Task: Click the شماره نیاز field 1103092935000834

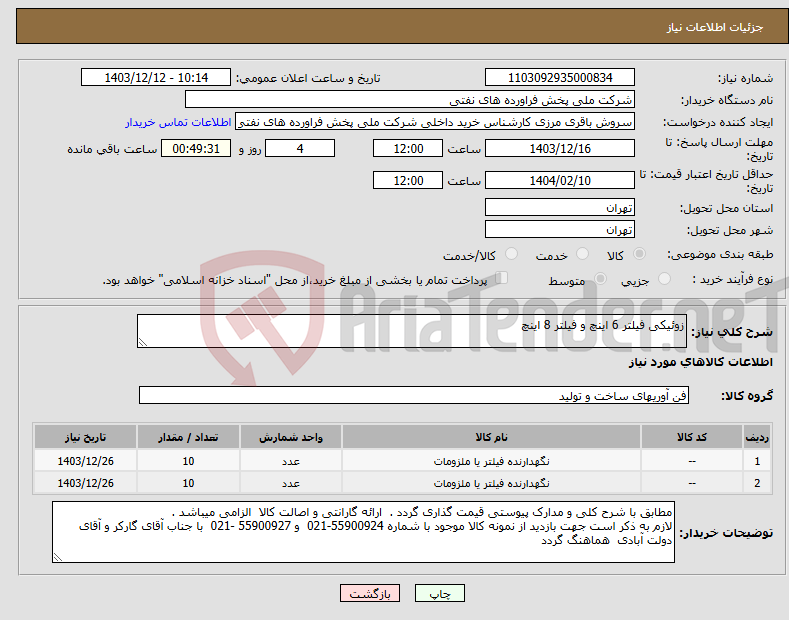Action: pyautogui.click(x=560, y=78)
